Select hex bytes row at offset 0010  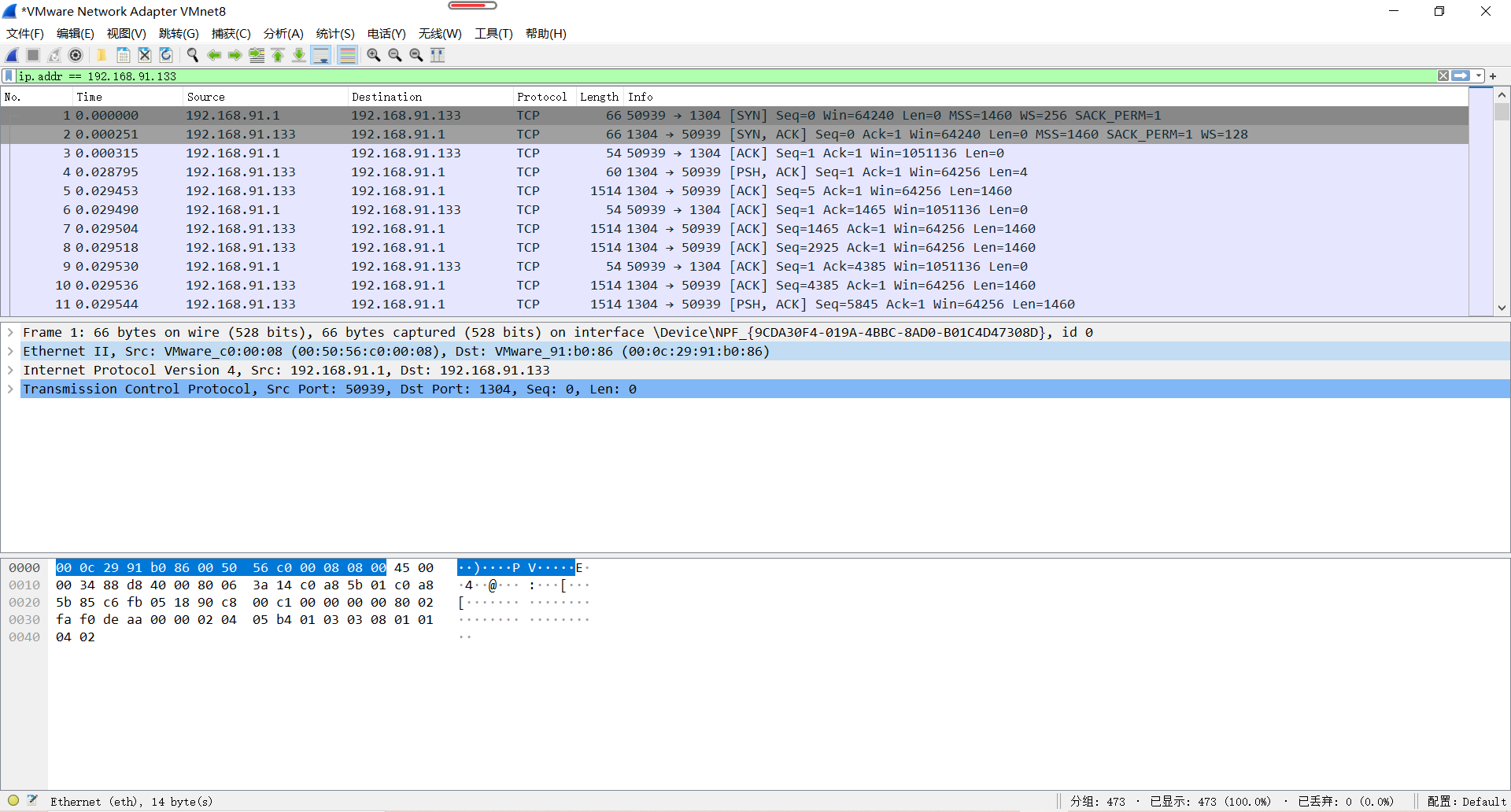(x=245, y=585)
